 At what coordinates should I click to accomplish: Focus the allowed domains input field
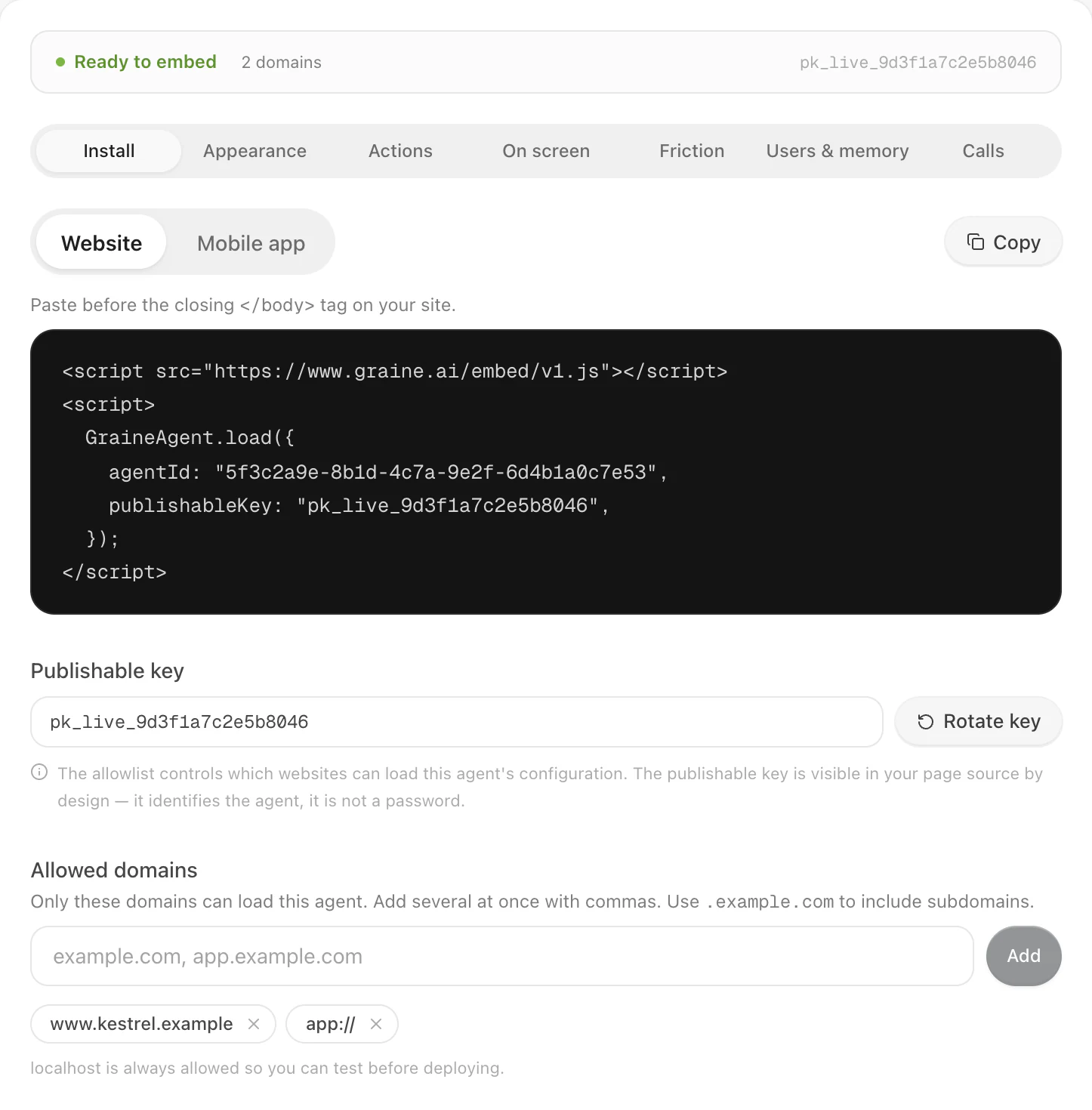[x=502, y=956]
